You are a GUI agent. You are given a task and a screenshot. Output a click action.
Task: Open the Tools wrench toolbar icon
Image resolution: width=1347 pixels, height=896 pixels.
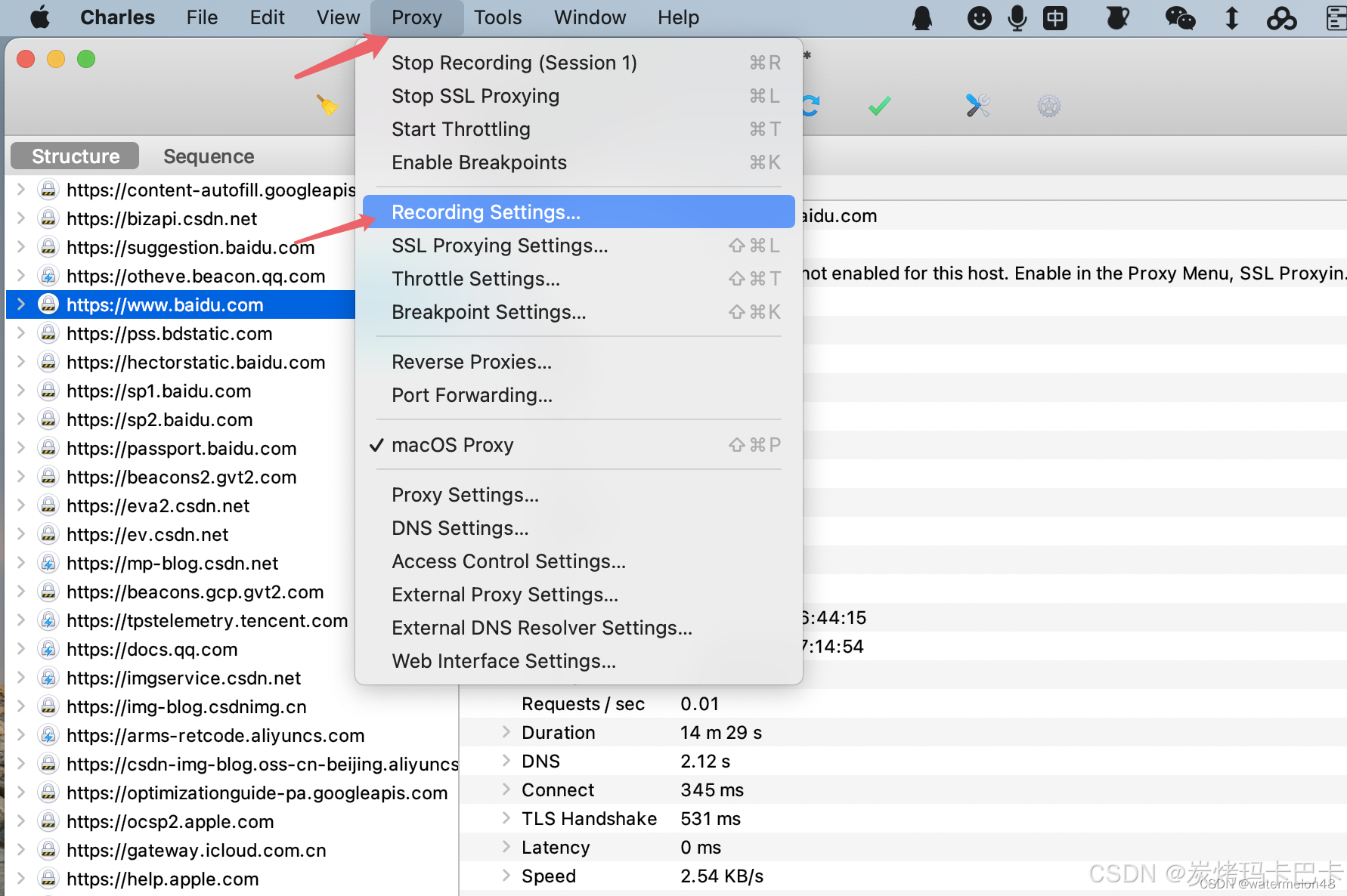tap(977, 106)
